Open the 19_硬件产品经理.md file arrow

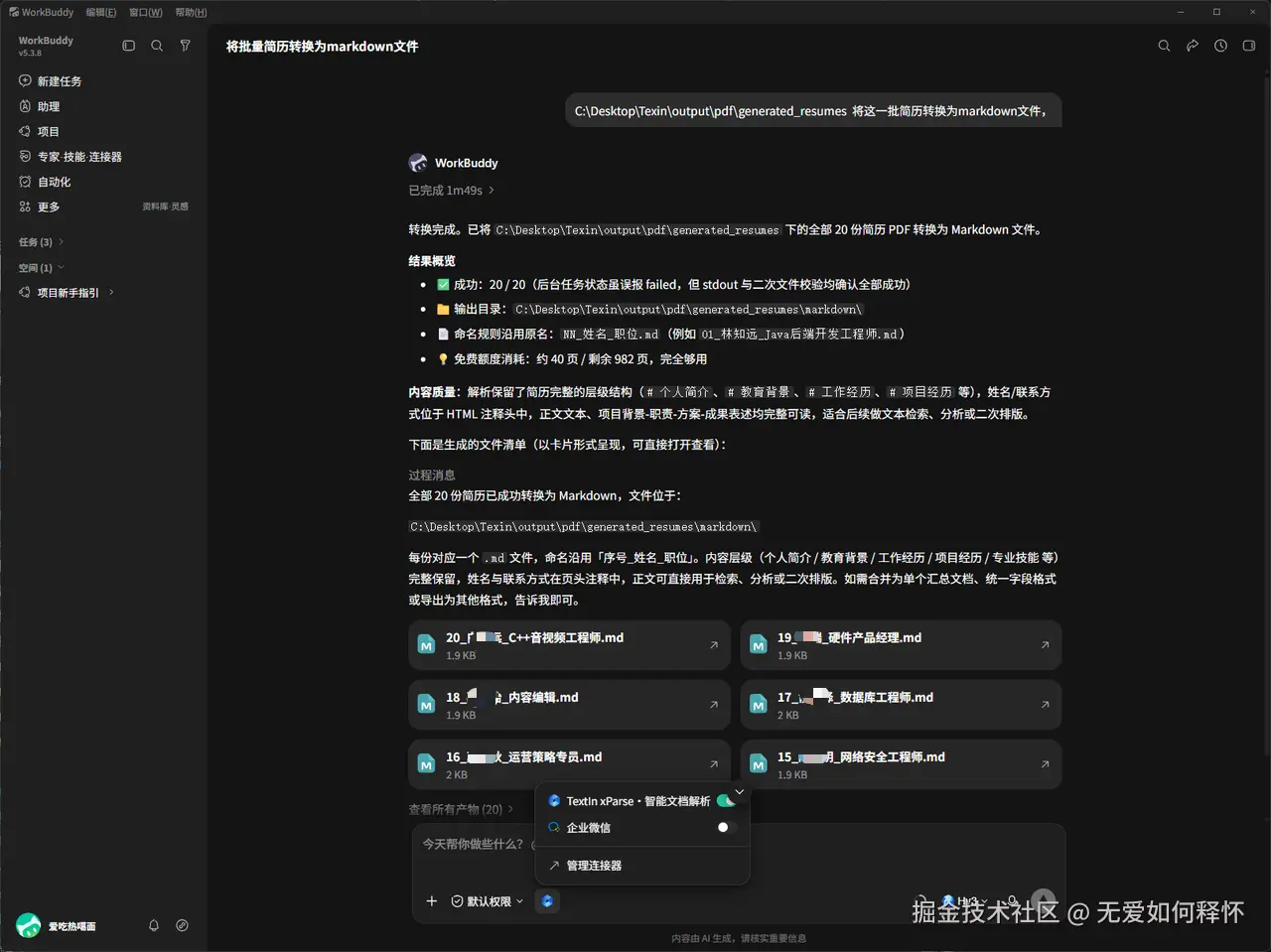click(x=1046, y=645)
